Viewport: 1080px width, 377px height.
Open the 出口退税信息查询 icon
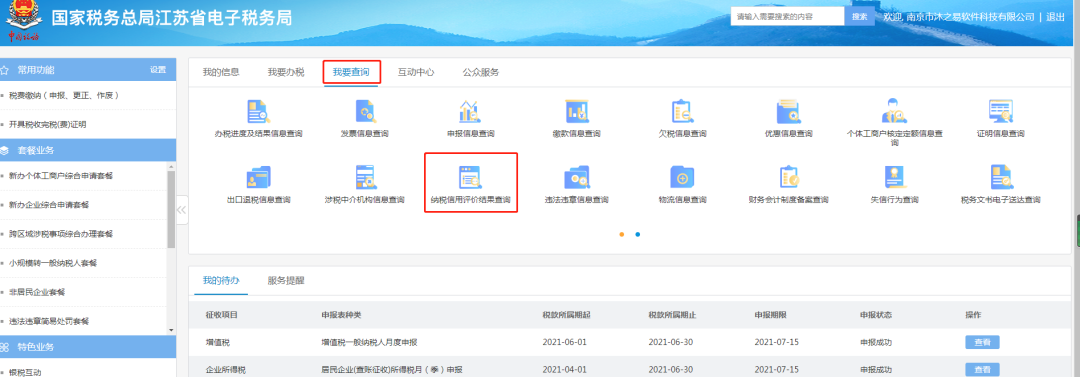tap(258, 177)
